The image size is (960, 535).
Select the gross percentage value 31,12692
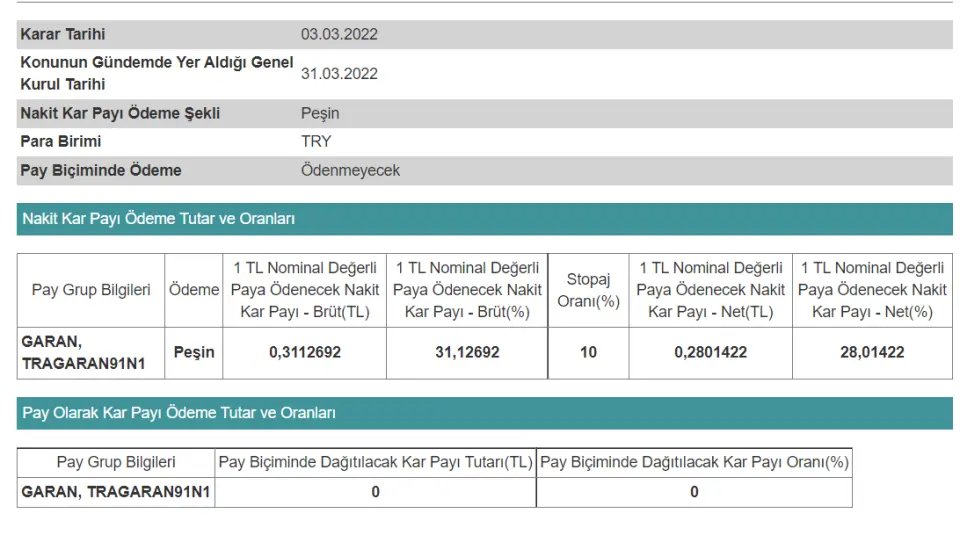466,352
